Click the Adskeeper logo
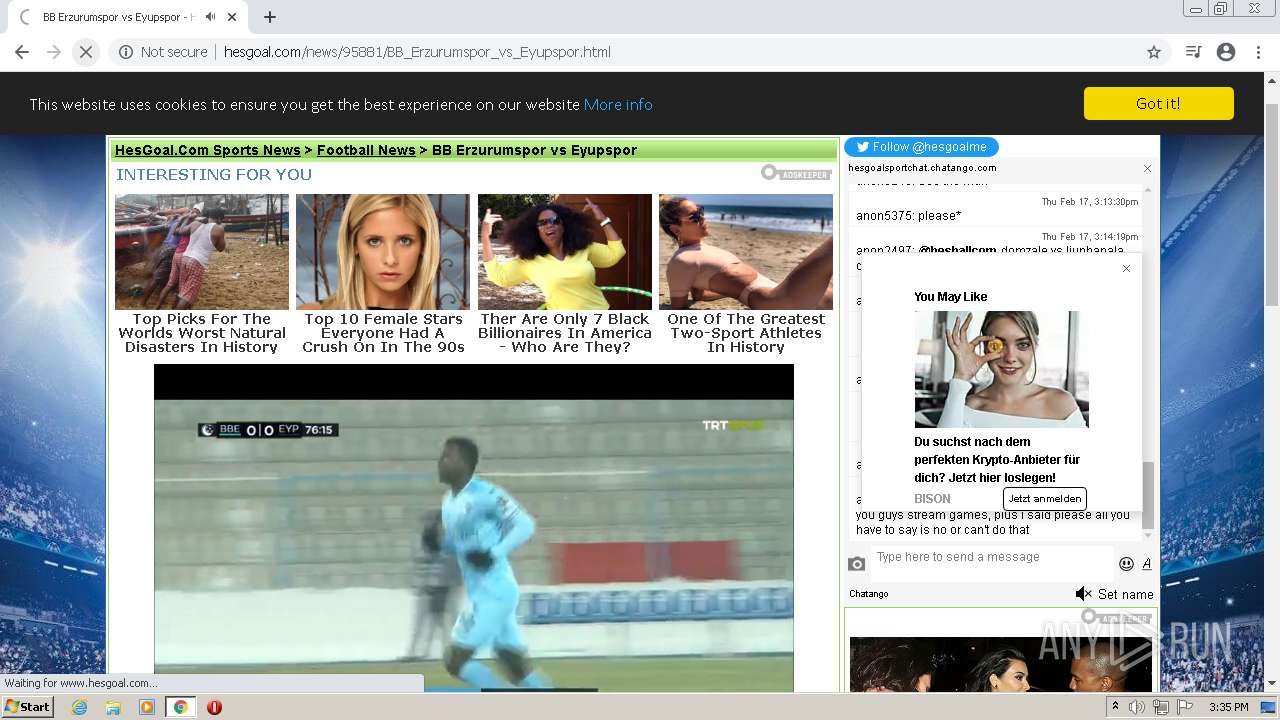Image resolution: width=1280 pixels, height=720 pixels. [796, 173]
